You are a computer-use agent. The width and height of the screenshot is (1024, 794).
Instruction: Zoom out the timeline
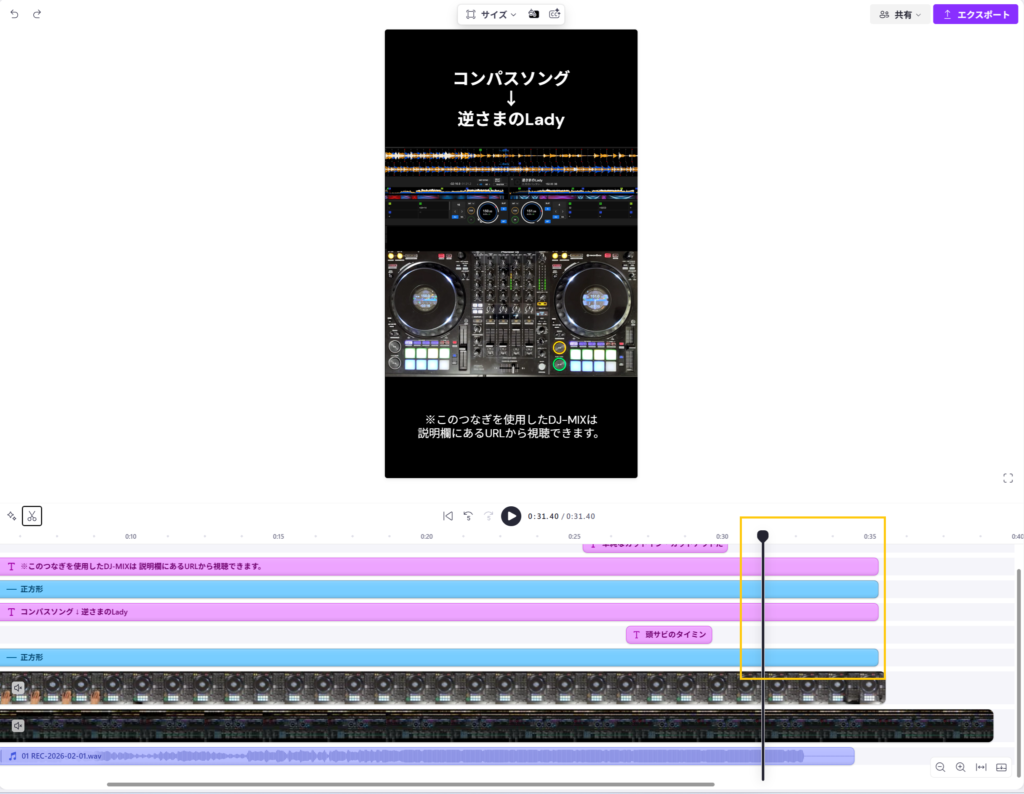[x=940, y=767]
